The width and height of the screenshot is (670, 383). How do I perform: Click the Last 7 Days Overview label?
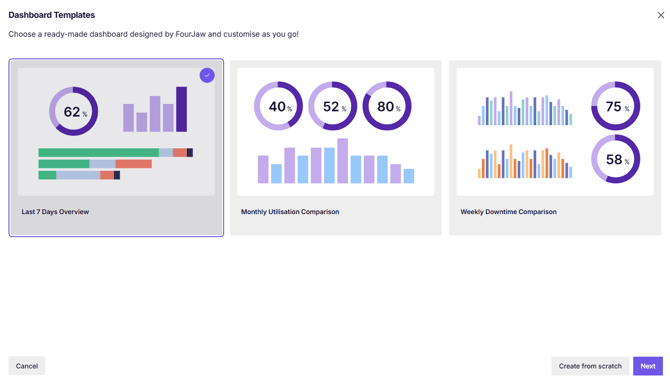(x=55, y=212)
